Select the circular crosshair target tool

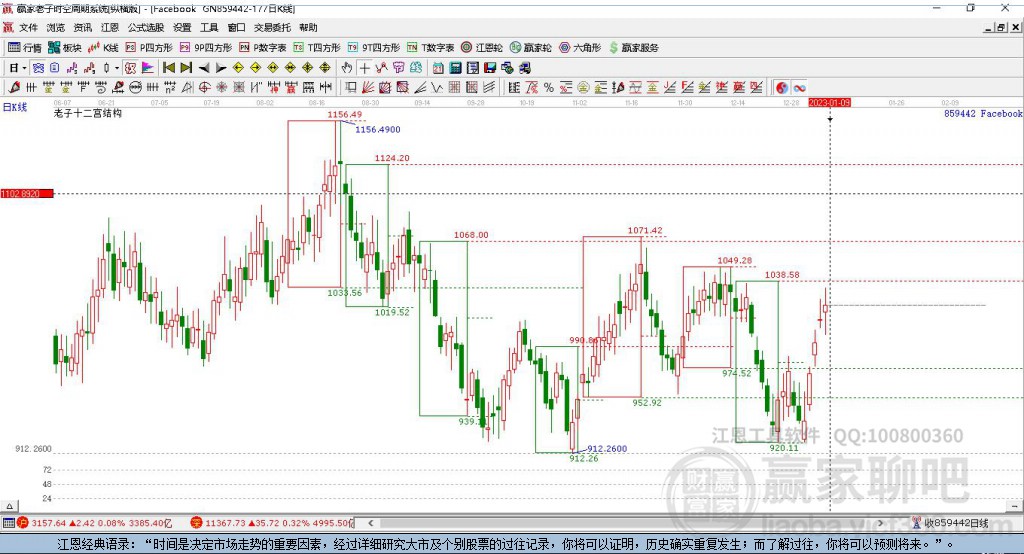(x=204, y=88)
